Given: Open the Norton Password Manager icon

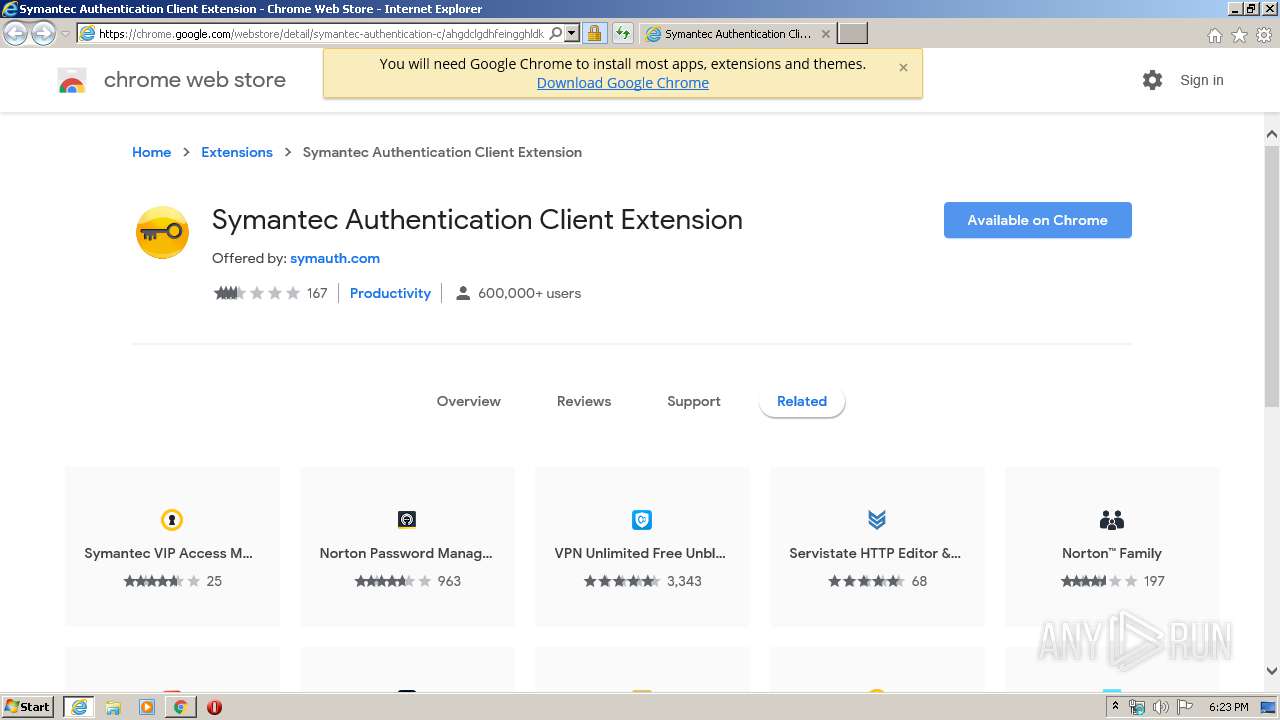Looking at the screenshot, I should click(407, 520).
